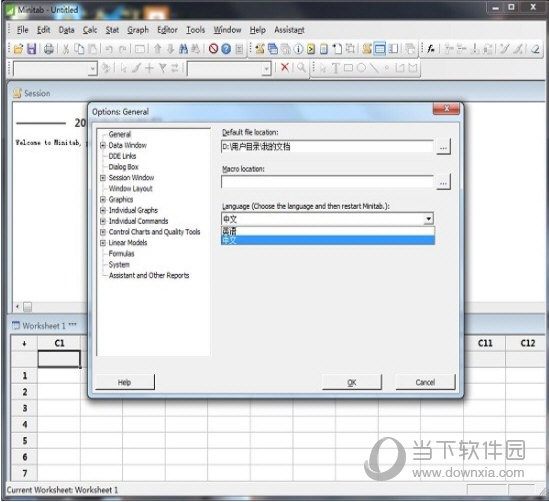Viewport: 549px width, 502px height.
Task: Click OK in Options dialog
Action: point(352,382)
